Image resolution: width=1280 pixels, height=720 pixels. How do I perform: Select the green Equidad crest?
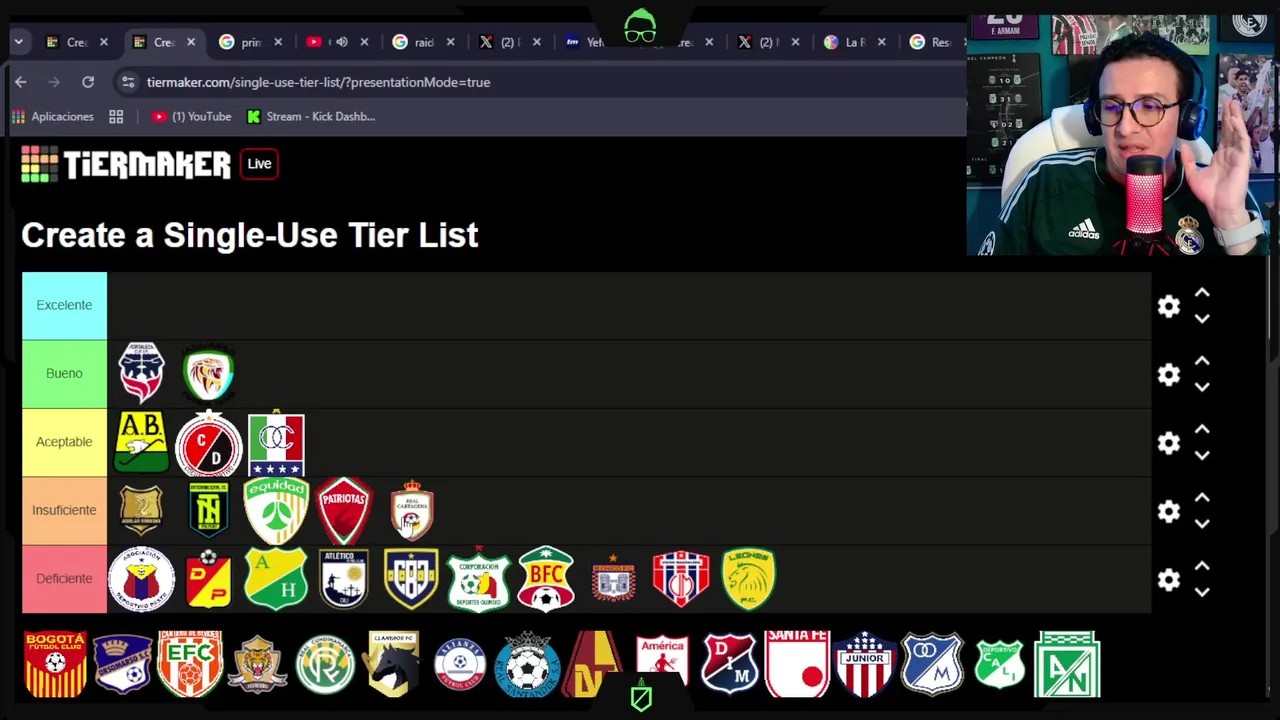point(276,511)
